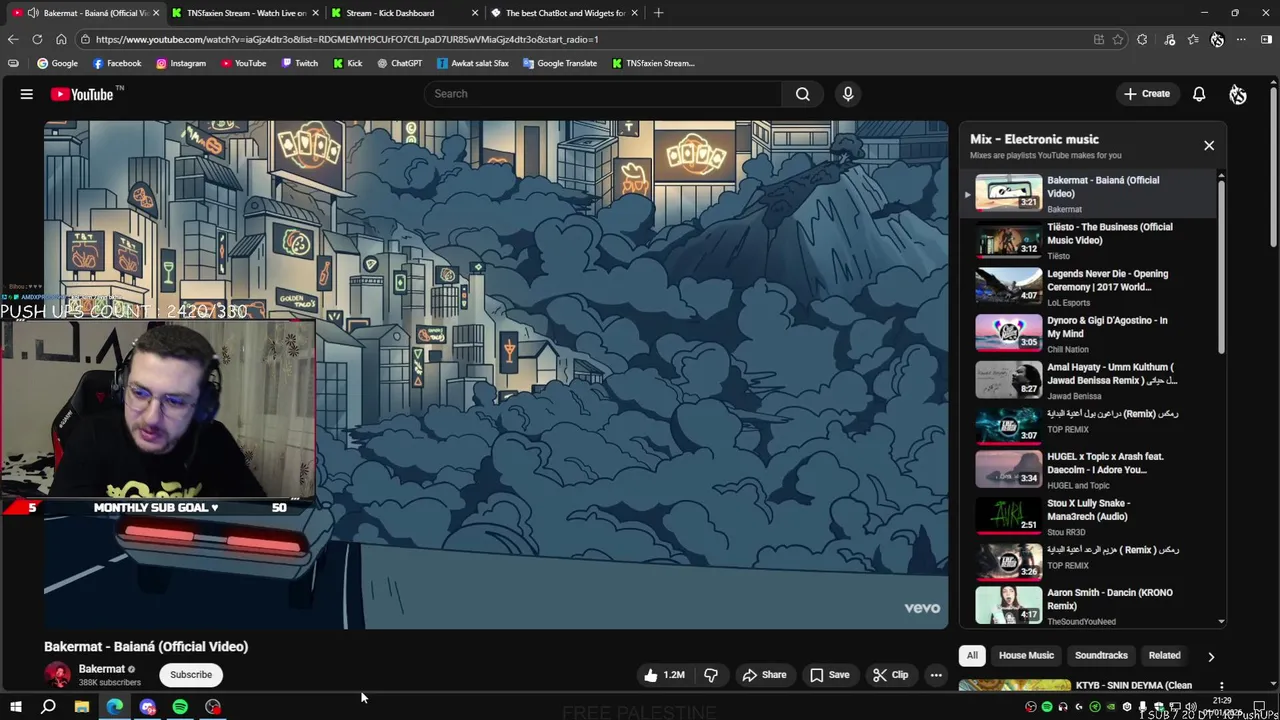Screen dimensions: 1280x720
Task: Like the Bakermat video
Action: point(665,675)
